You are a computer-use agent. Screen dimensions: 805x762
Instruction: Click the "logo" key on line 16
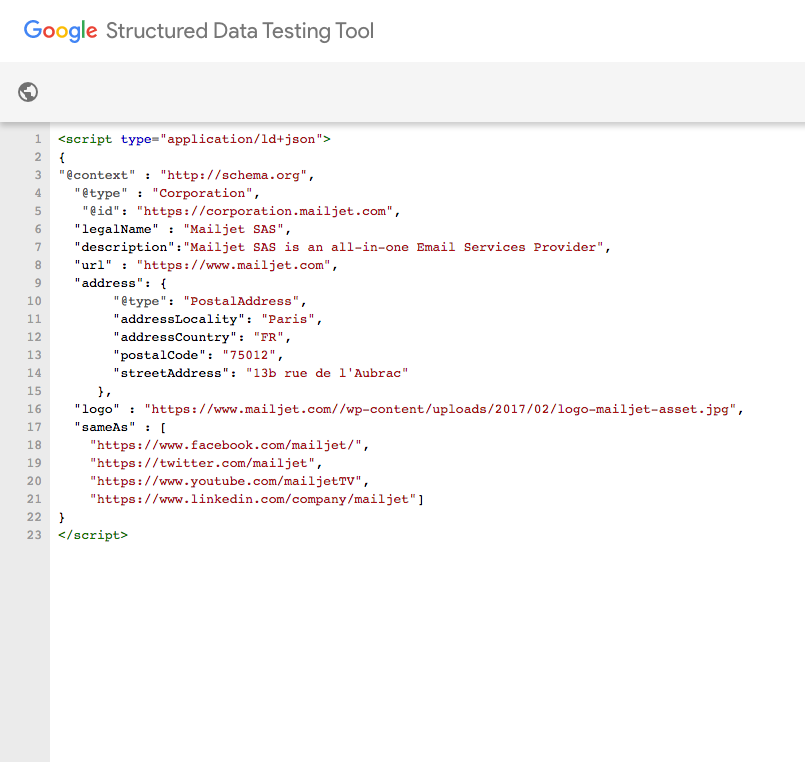coord(97,409)
